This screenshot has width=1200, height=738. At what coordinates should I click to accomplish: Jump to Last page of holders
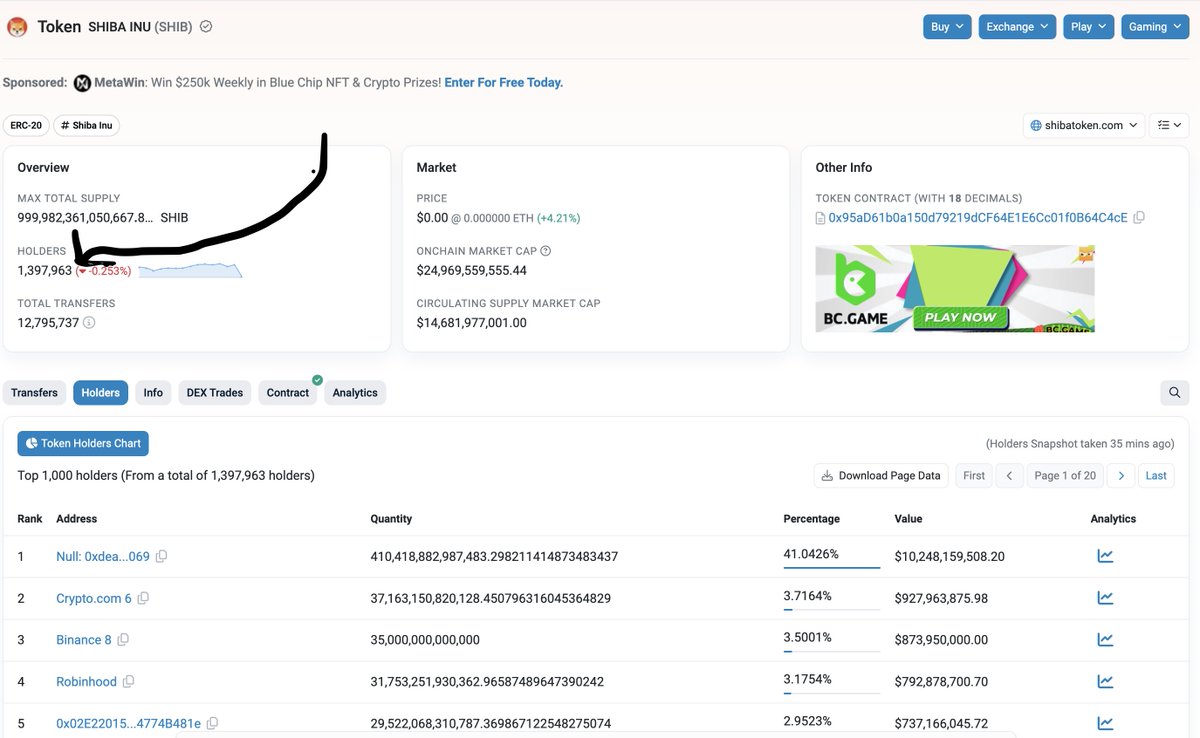point(1156,476)
